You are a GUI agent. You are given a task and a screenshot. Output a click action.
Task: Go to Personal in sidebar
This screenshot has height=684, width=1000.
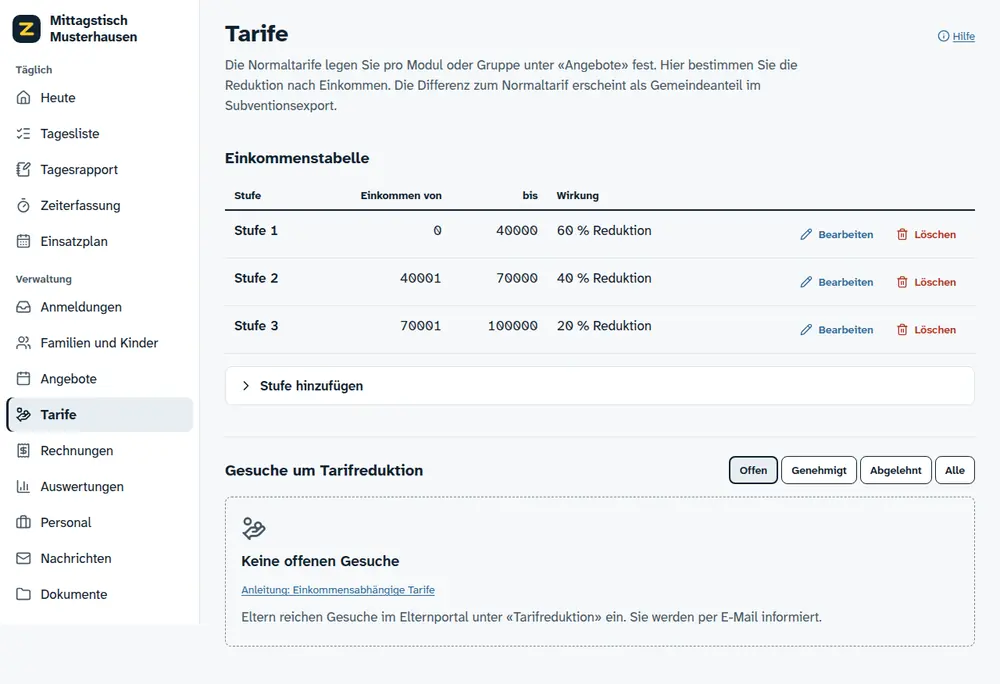click(99, 522)
